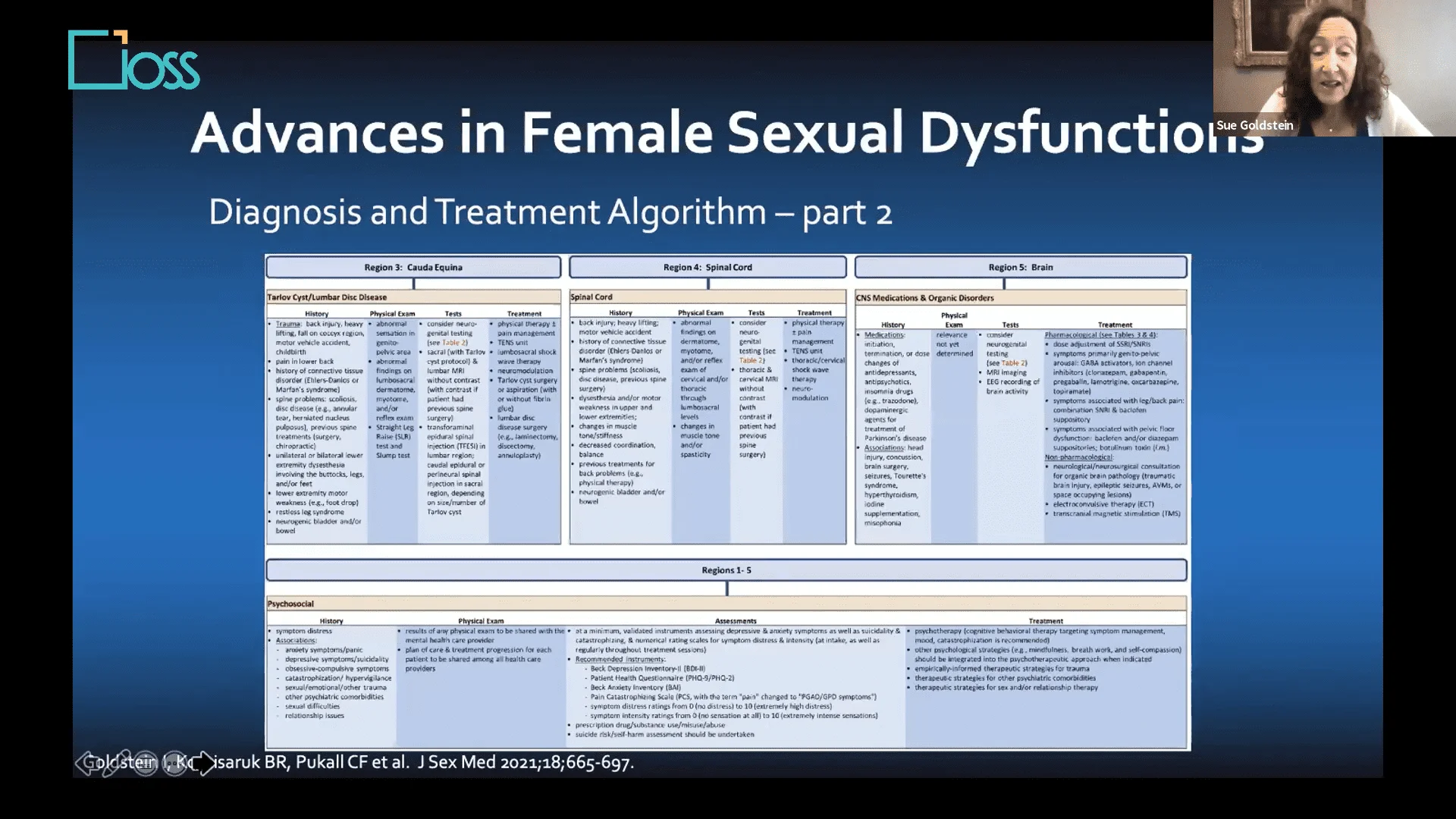The height and width of the screenshot is (819, 1456).
Task: Select the Psychosocial section heading
Action: [x=290, y=604]
